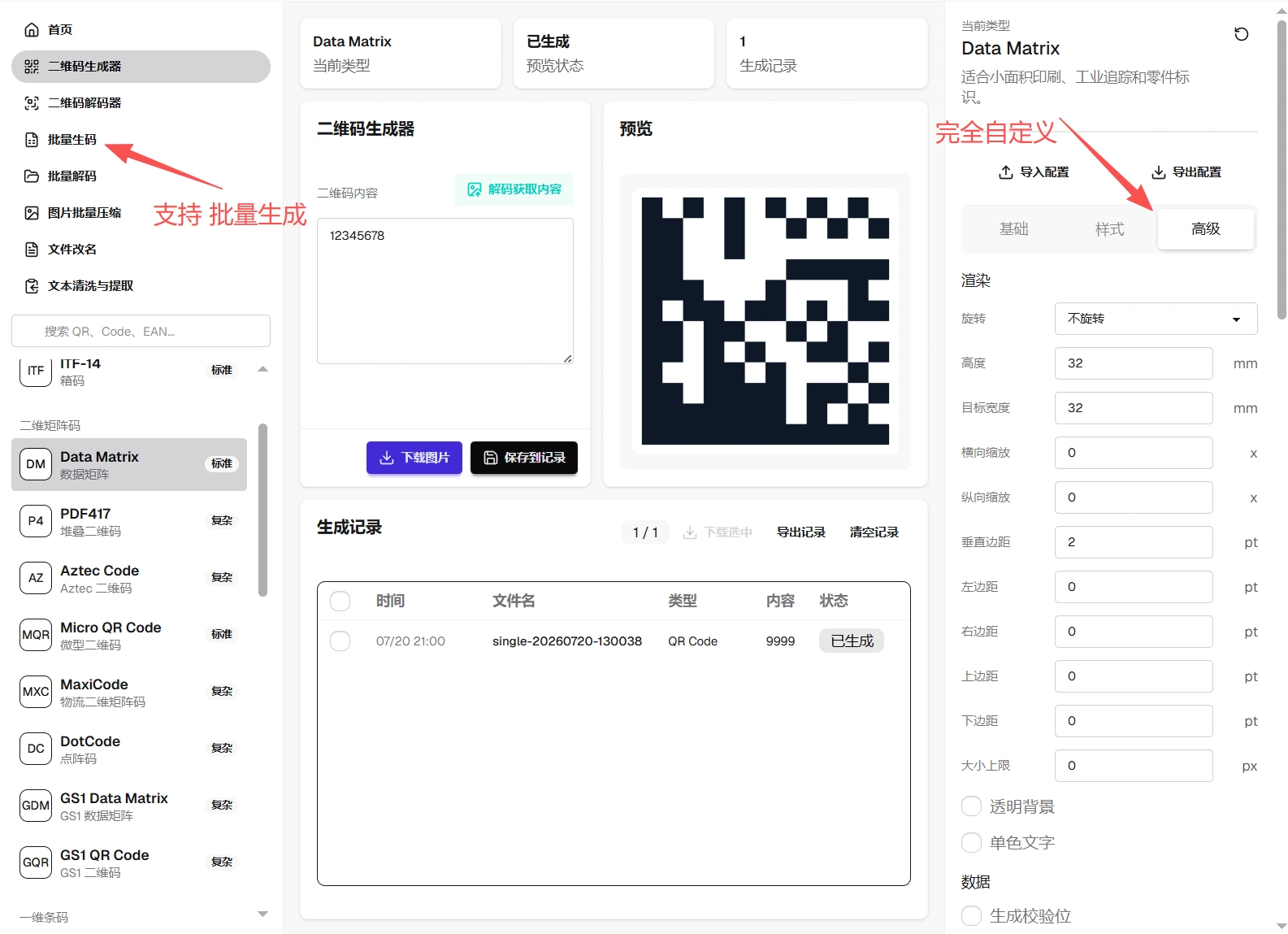
Task: Check the row checkbox for single-20260720-130038
Action: (340, 641)
